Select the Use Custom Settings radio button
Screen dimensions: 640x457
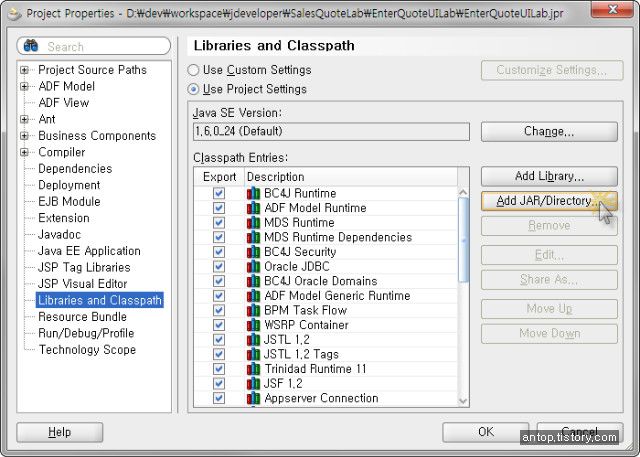[193, 70]
